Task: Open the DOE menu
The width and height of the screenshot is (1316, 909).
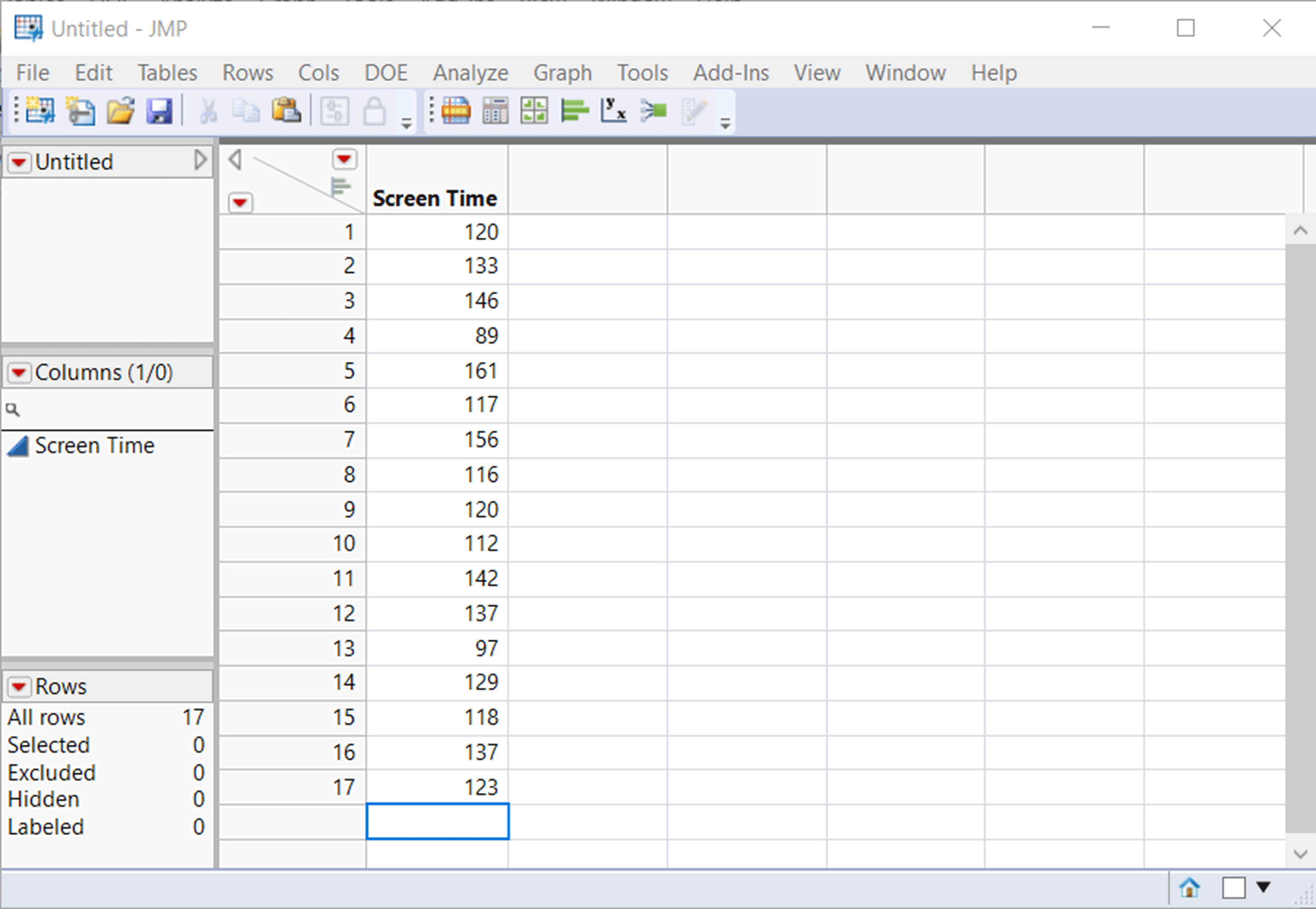Action: pyautogui.click(x=386, y=73)
